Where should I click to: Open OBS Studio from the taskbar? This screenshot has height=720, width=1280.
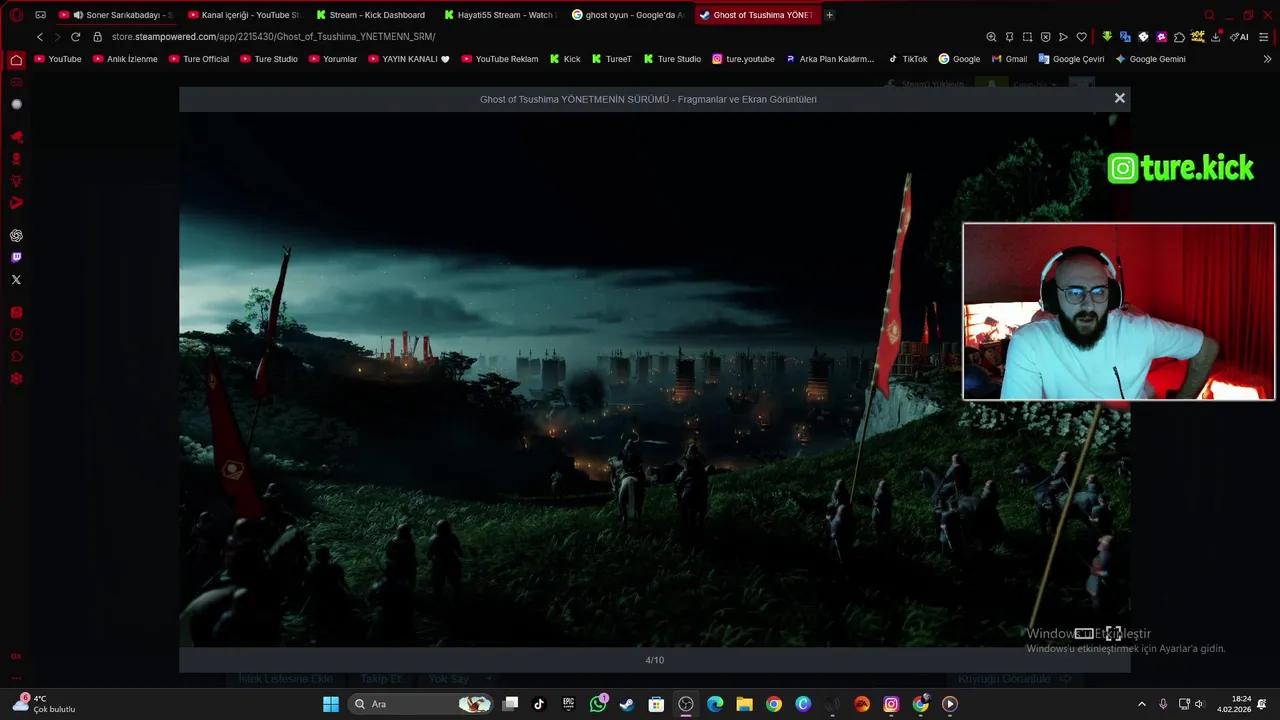[686, 704]
